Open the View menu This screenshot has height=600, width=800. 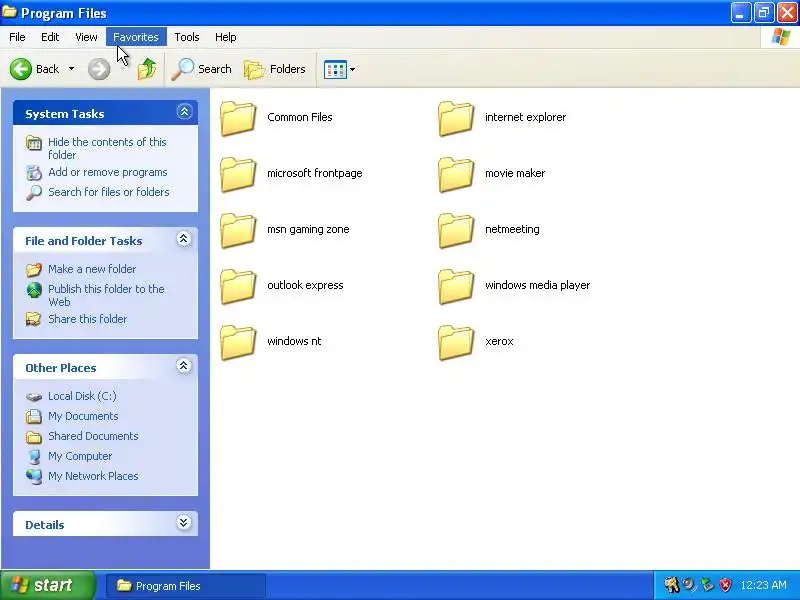86,37
